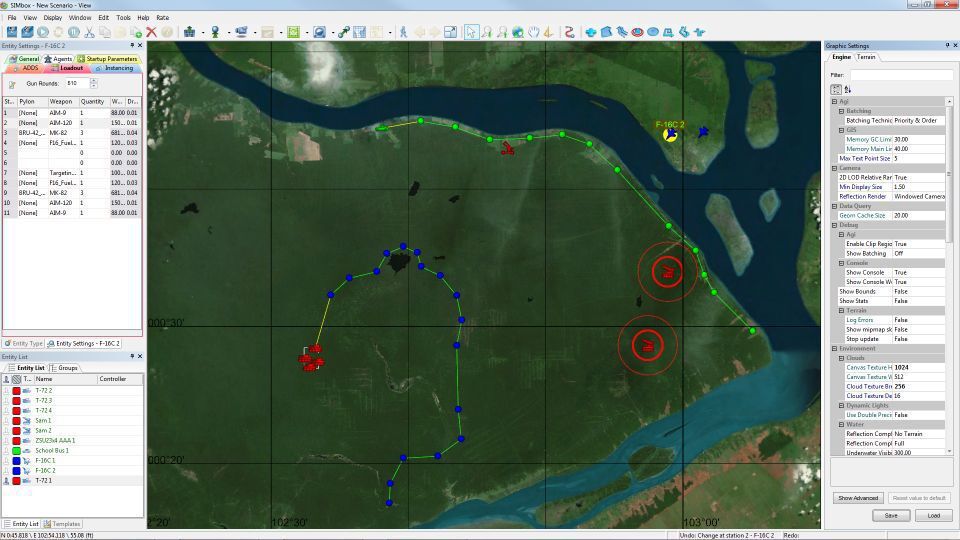Collapse the Environment section

[x=836, y=348]
